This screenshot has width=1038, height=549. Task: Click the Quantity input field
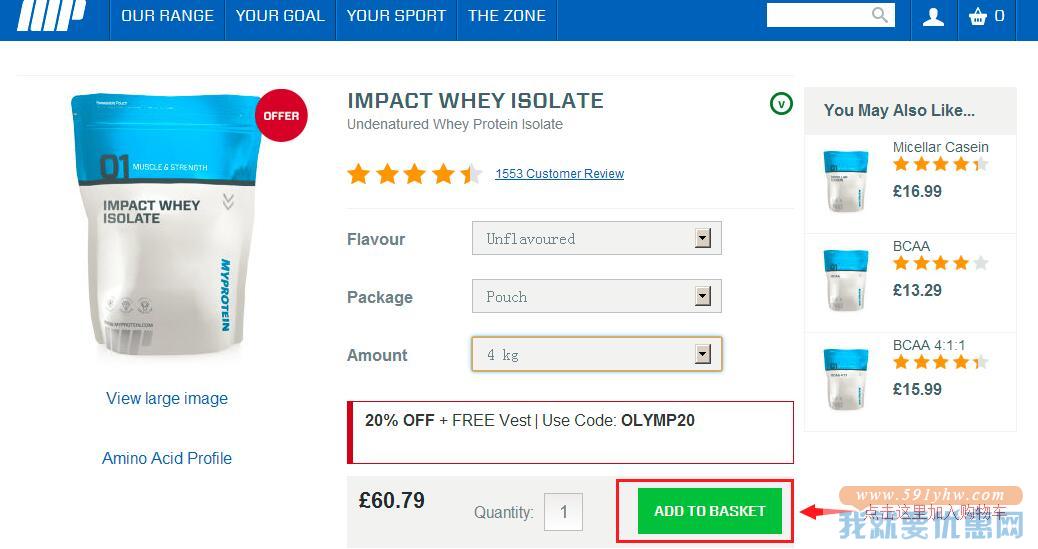click(x=563, y=512)
